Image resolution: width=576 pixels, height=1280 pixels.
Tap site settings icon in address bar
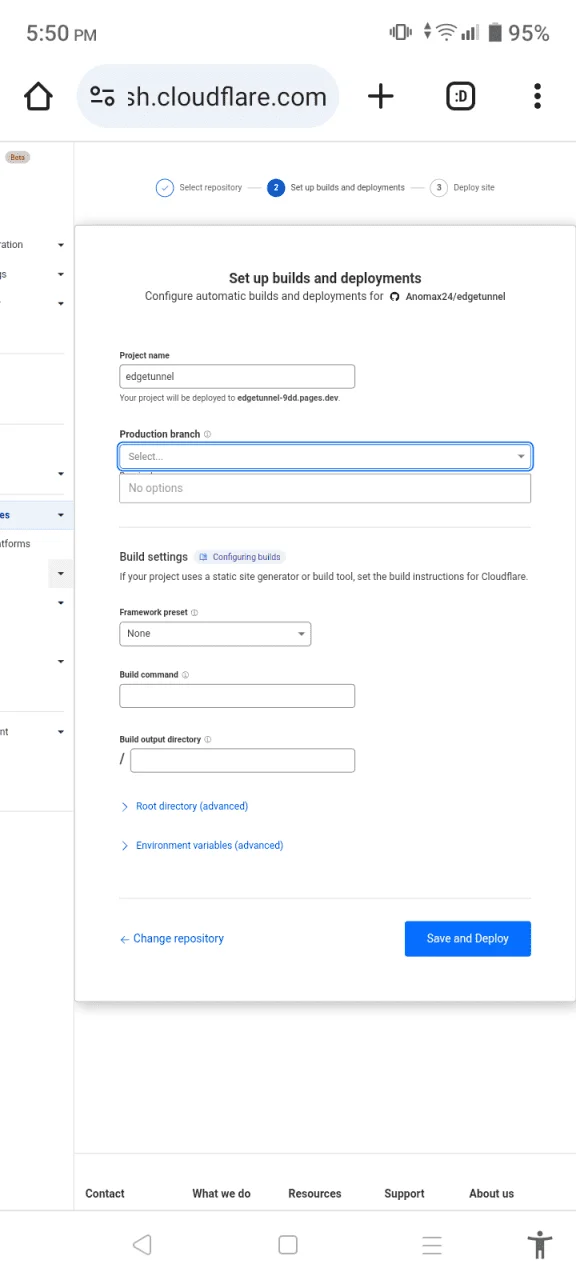(102, 96)
